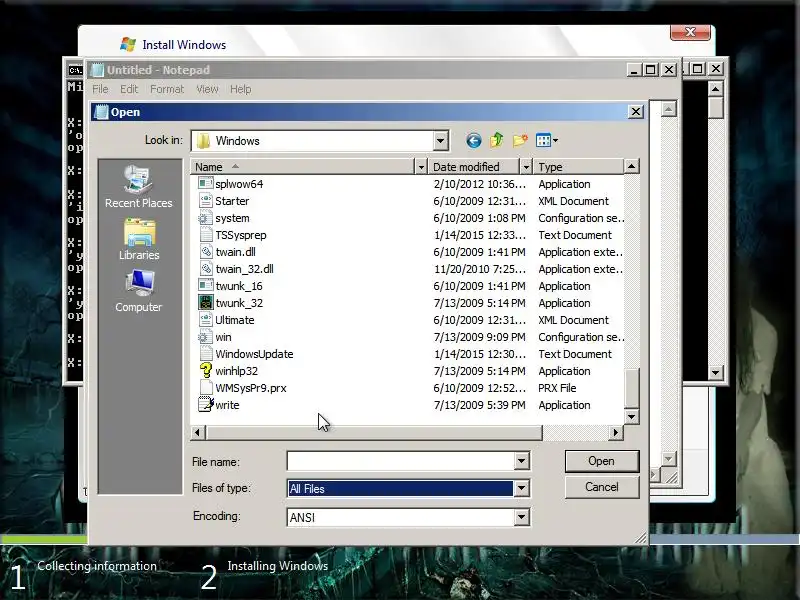800x600 pixels.
Task: Close the Install Windows window
Action: [690, 32]
